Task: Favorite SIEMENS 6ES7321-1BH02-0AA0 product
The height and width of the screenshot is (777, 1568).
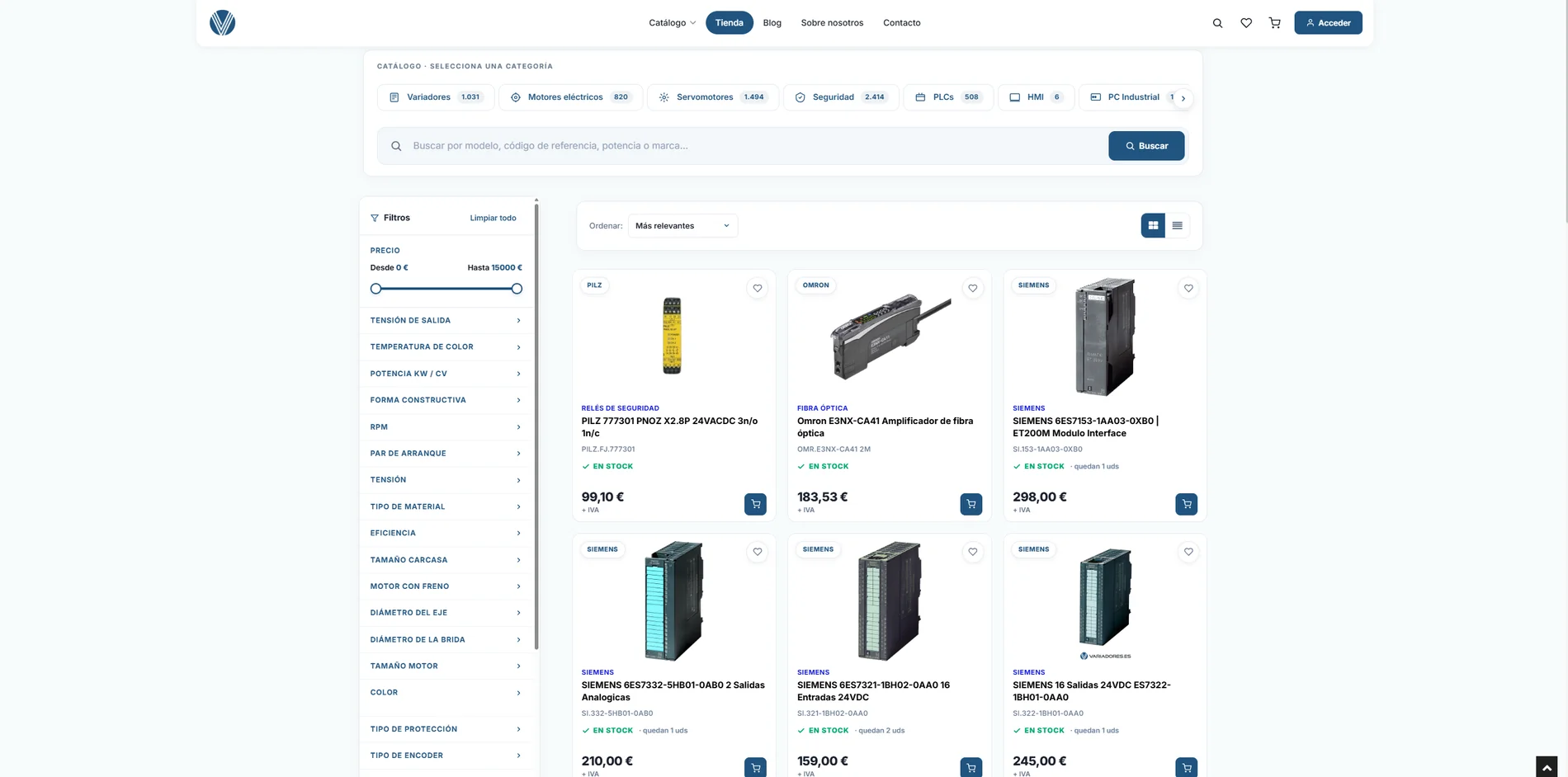Action: click(973, 552)
